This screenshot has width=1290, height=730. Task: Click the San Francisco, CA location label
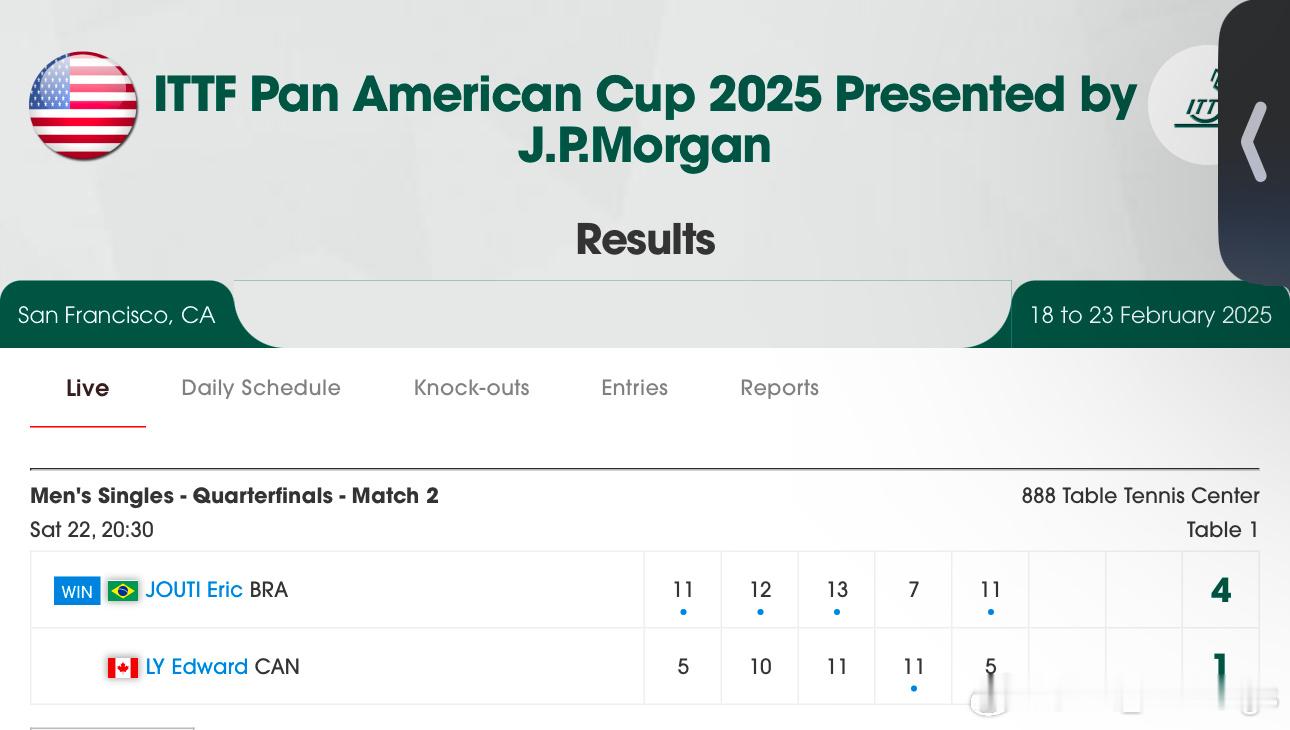(116, 315)
